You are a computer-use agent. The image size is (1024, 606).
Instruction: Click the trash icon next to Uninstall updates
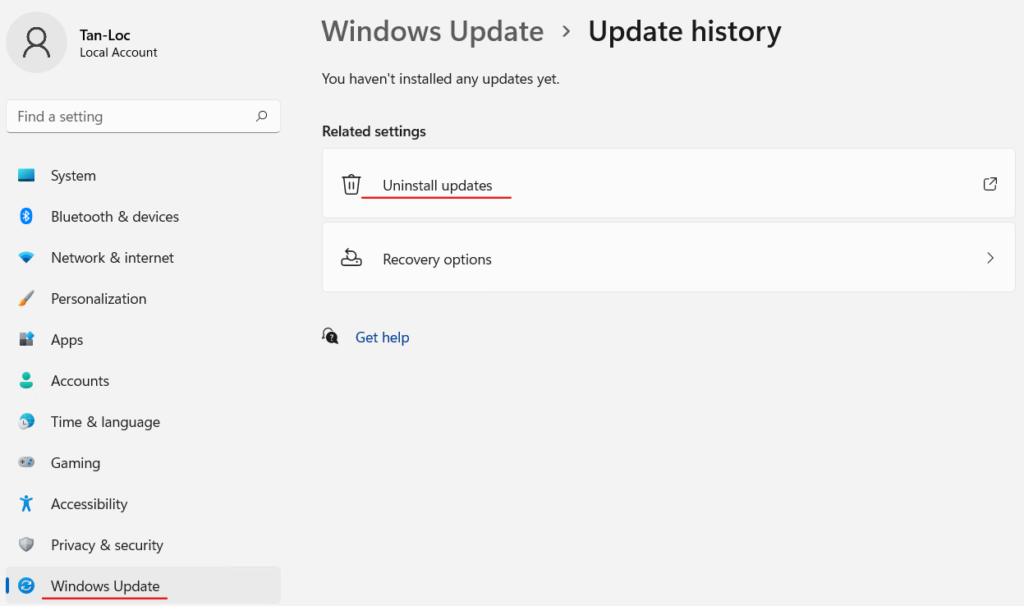coord(351,184)
